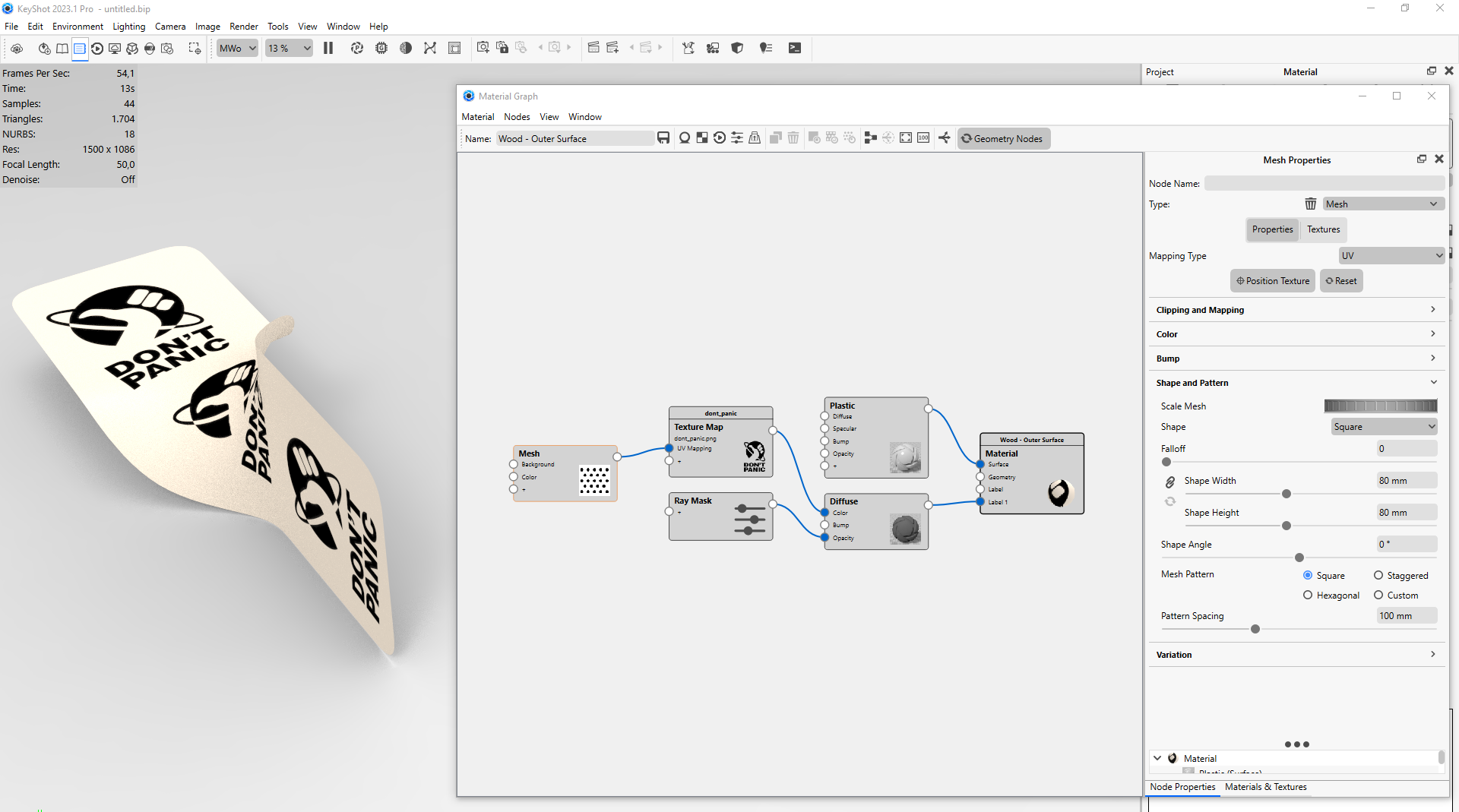The width and height of the screenshot is (1459, 812).
Task: Save material to library in Material Graph
Action: (x=663, y=137)
